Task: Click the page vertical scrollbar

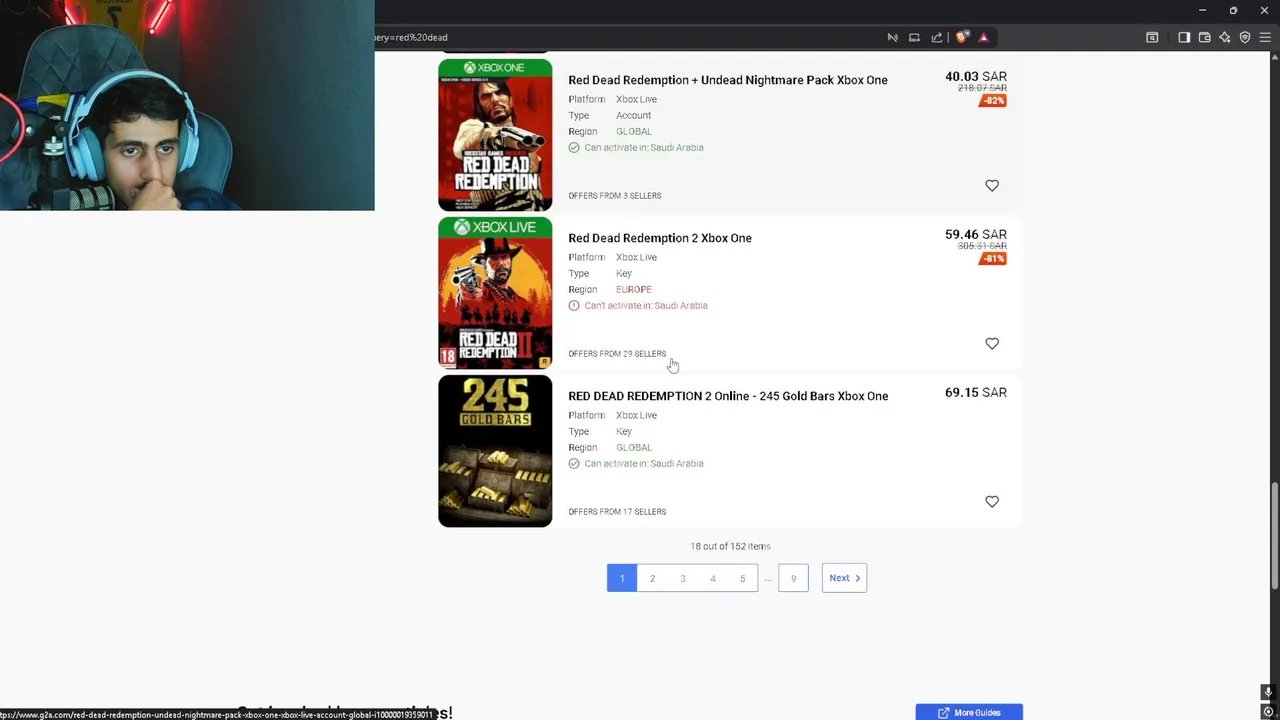Action: click(1274, 536)
